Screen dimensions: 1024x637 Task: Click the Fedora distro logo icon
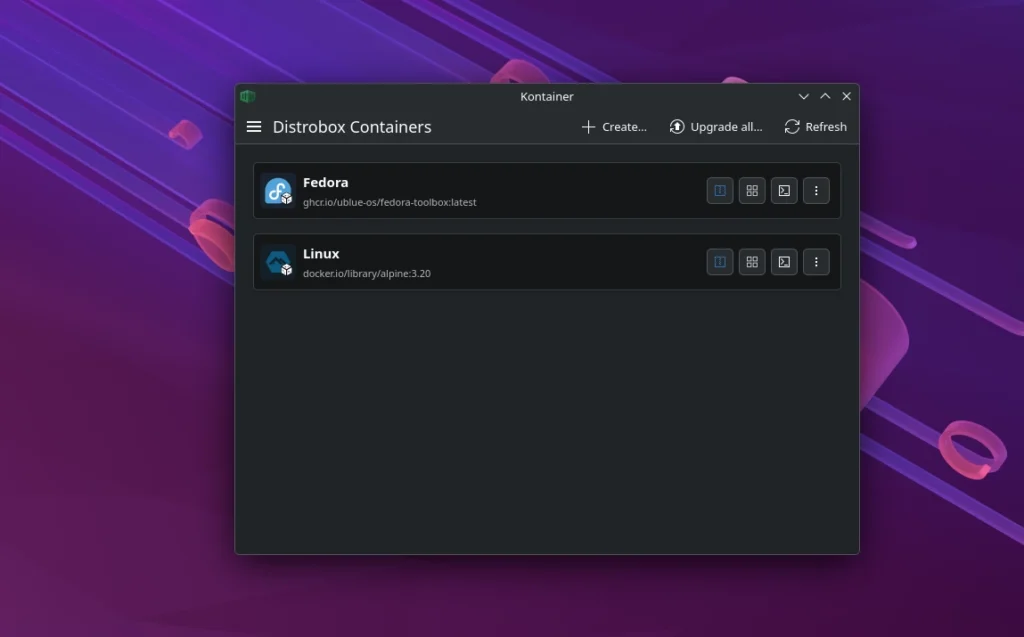(277, 190)
